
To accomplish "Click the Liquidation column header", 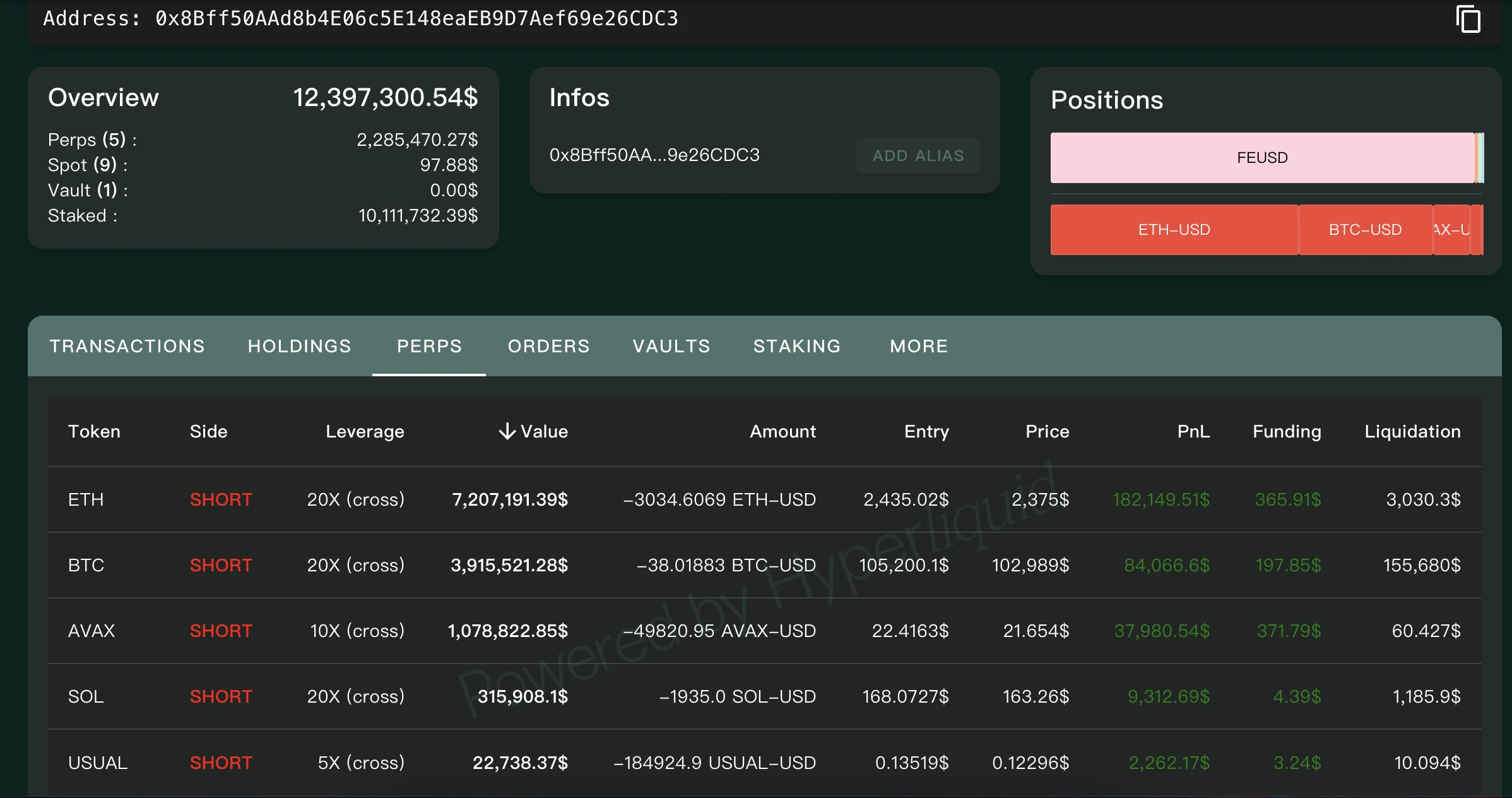I will (x=1412, y=431).
